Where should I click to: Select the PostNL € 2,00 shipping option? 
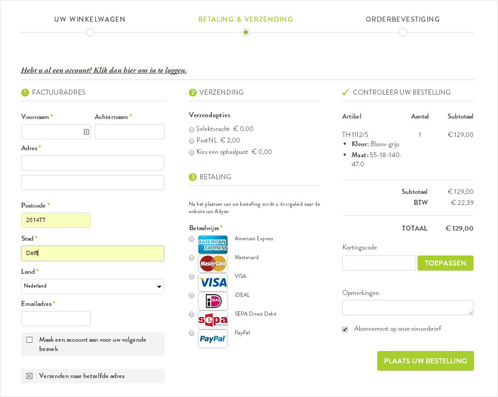click(x=191, y=141)
